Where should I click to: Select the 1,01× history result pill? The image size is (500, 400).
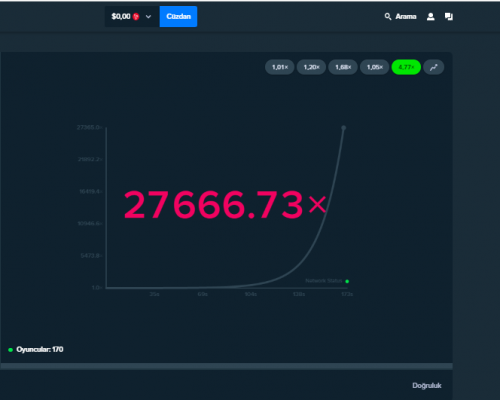[280, 67]
